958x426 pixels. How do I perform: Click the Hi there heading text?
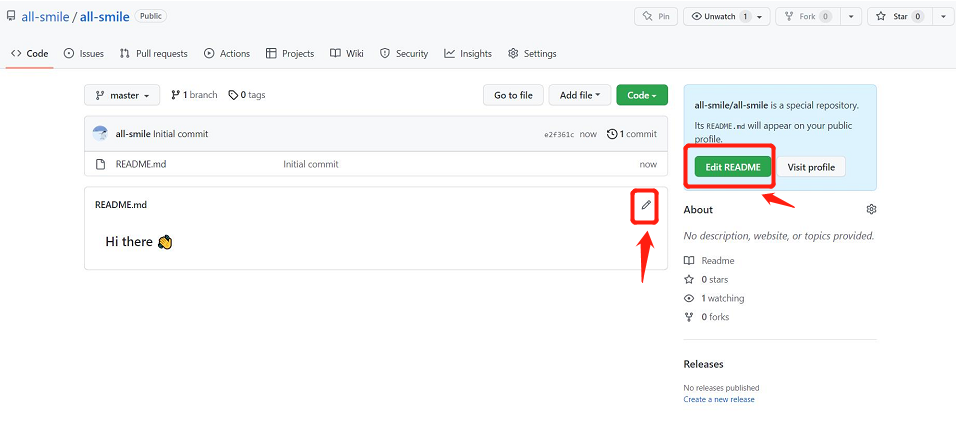pyautogui.click(x=129, y=242)
